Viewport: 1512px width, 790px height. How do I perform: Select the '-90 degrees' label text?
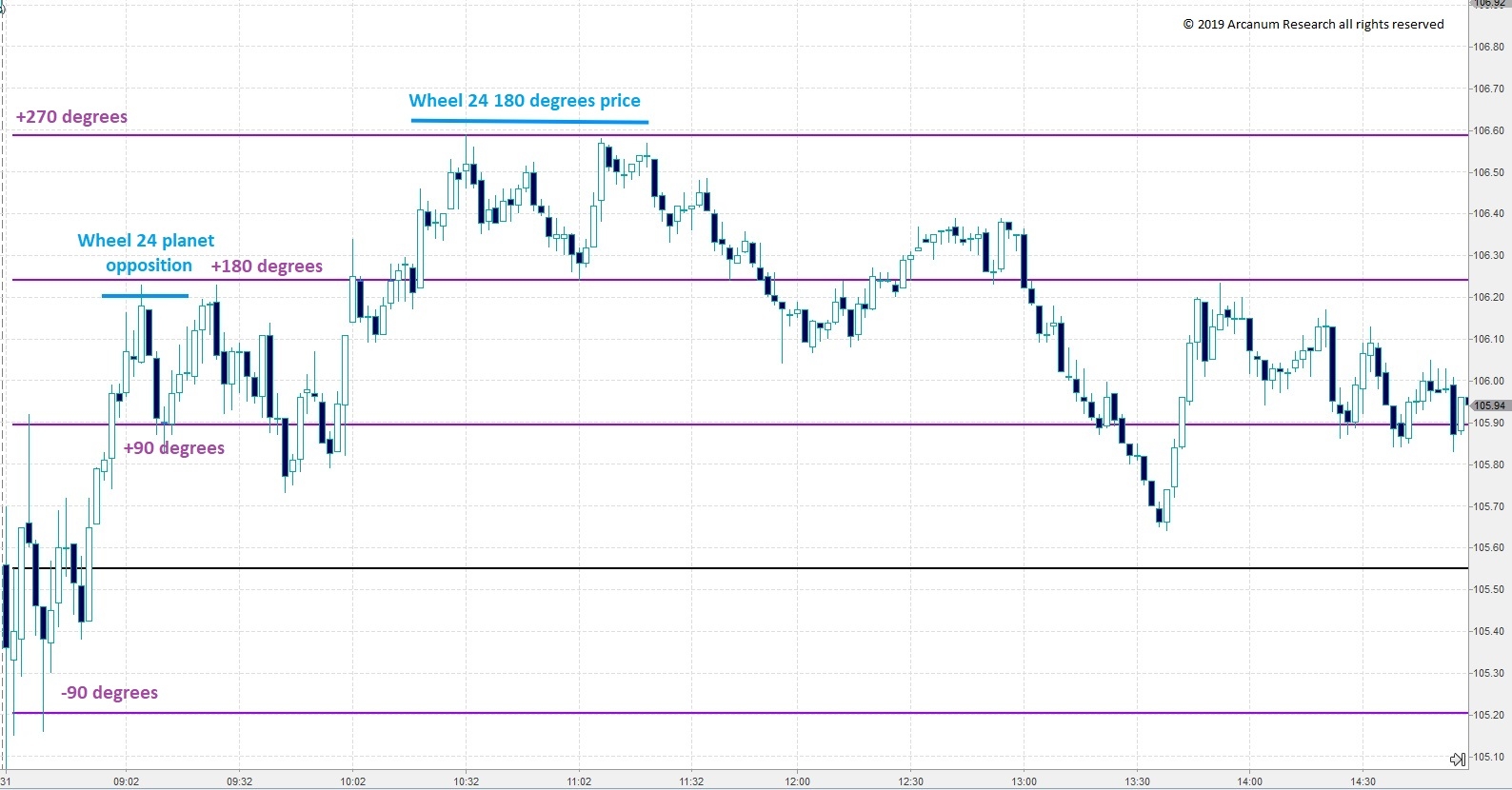(109, 693)
